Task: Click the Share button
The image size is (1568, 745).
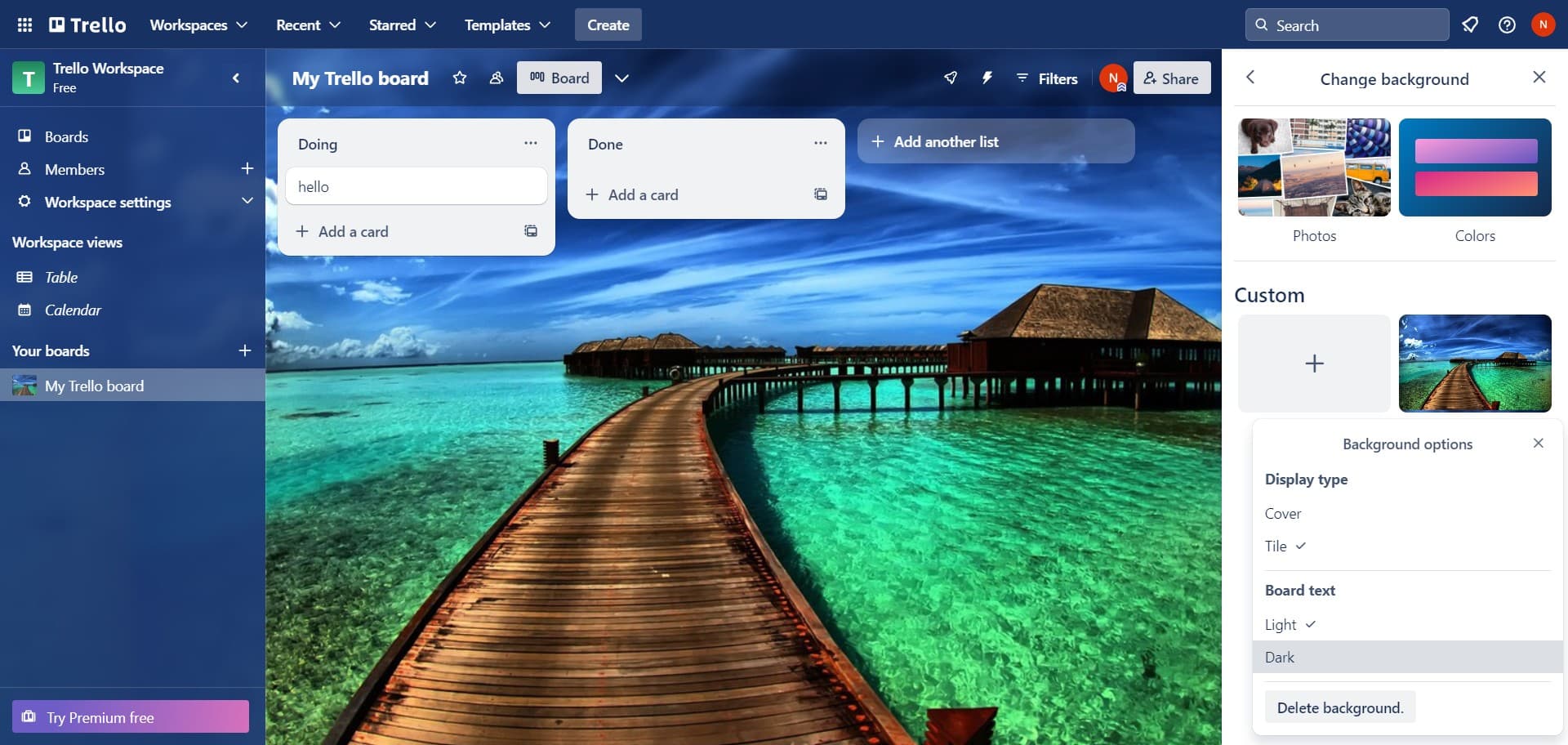Action: coord(1172,78)
